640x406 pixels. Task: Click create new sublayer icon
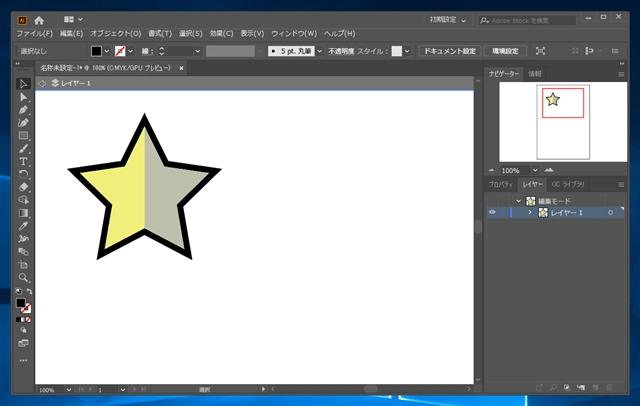pos(581,387)
